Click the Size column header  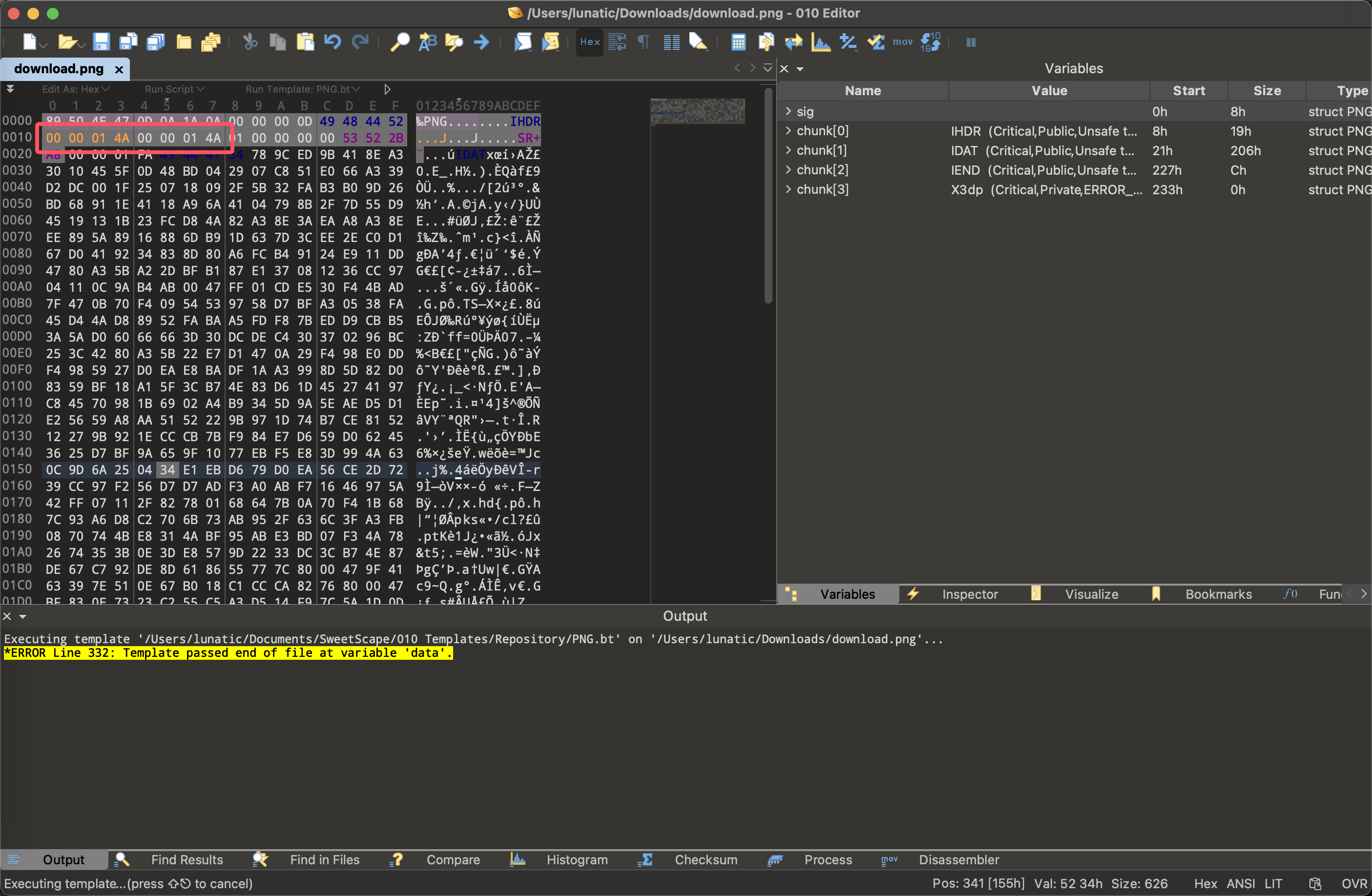[1267, 90]
